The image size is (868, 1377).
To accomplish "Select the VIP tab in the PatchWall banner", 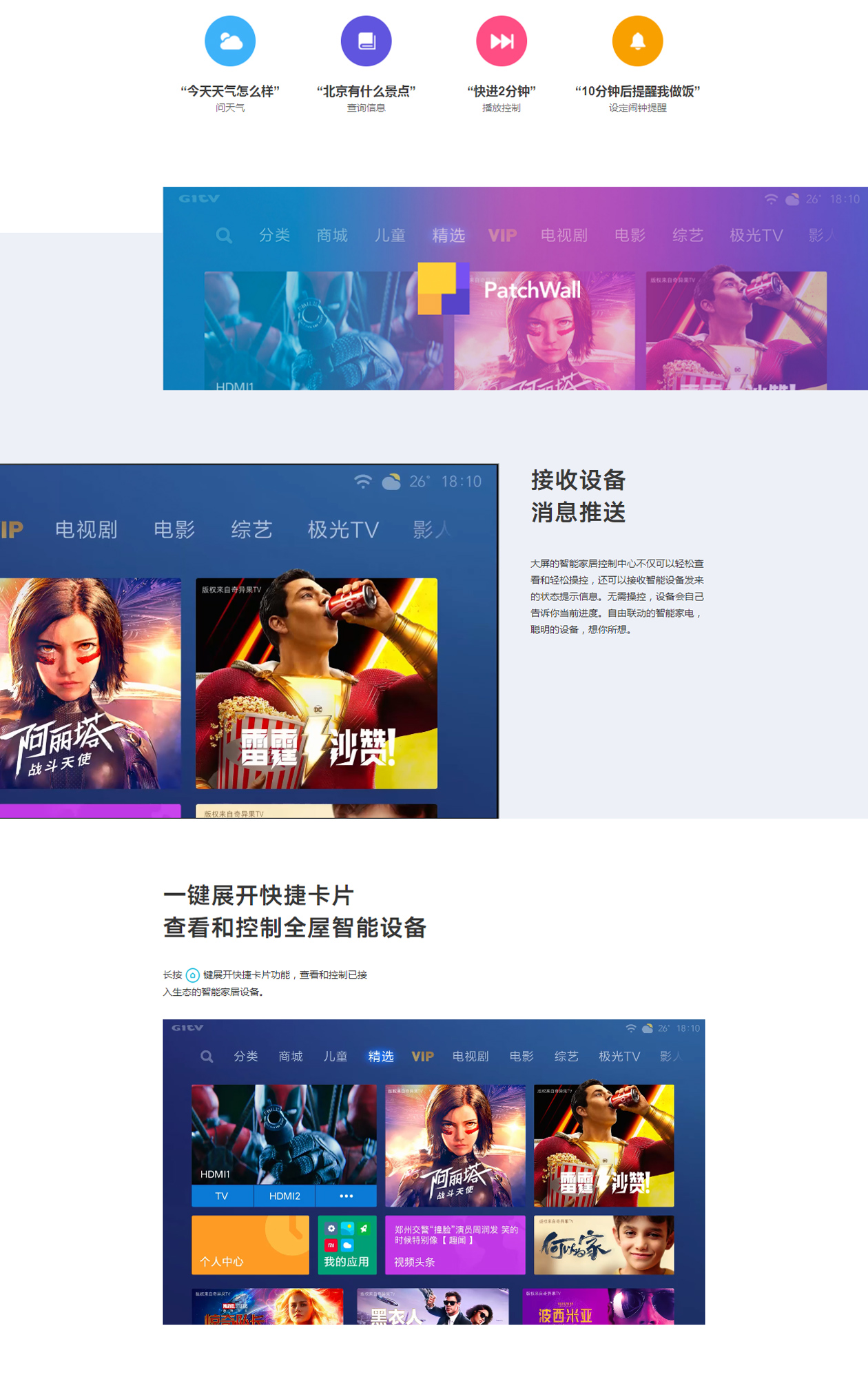I will click(x=502, y=236).
